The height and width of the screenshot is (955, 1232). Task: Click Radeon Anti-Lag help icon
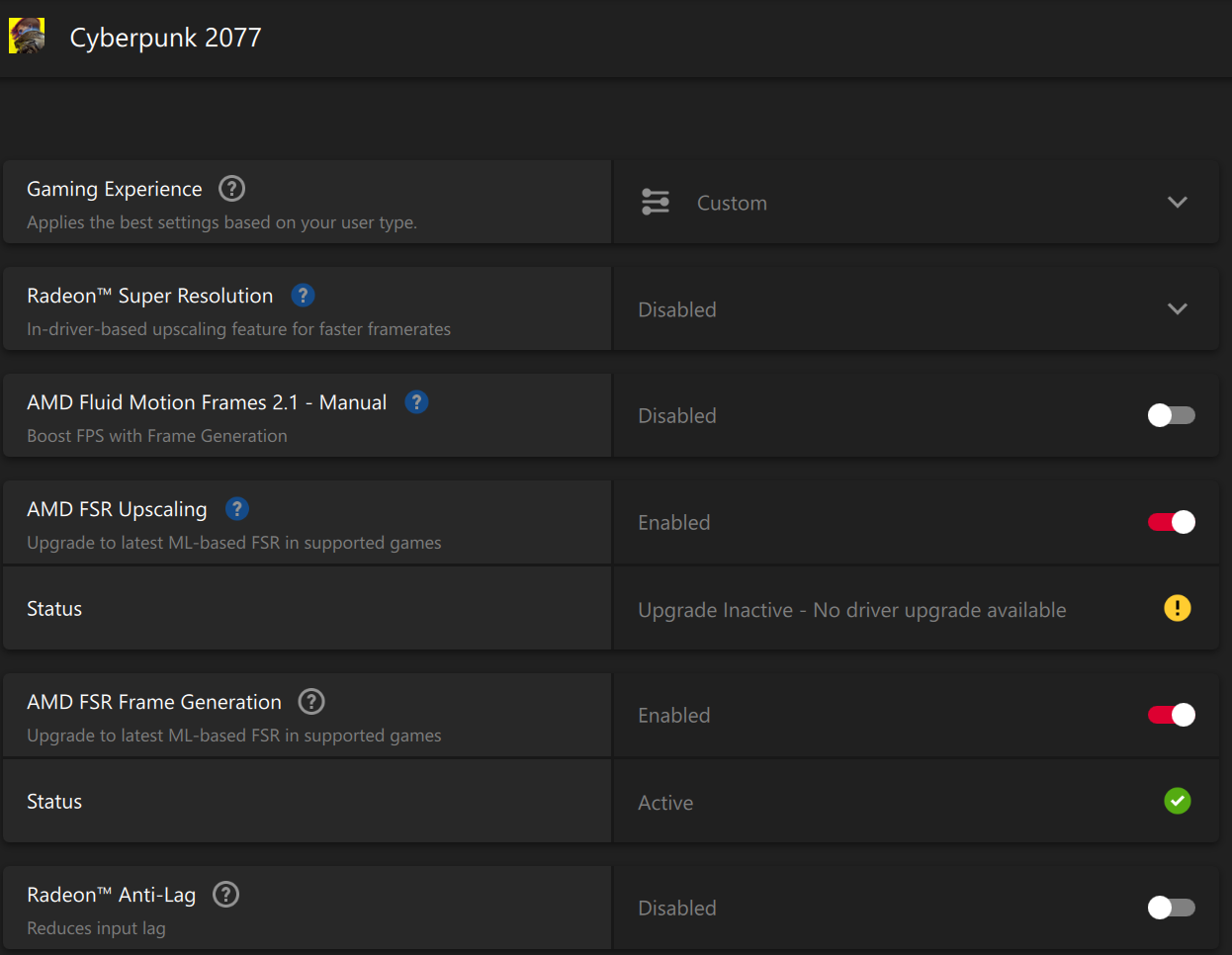click(x=225, y=894)
